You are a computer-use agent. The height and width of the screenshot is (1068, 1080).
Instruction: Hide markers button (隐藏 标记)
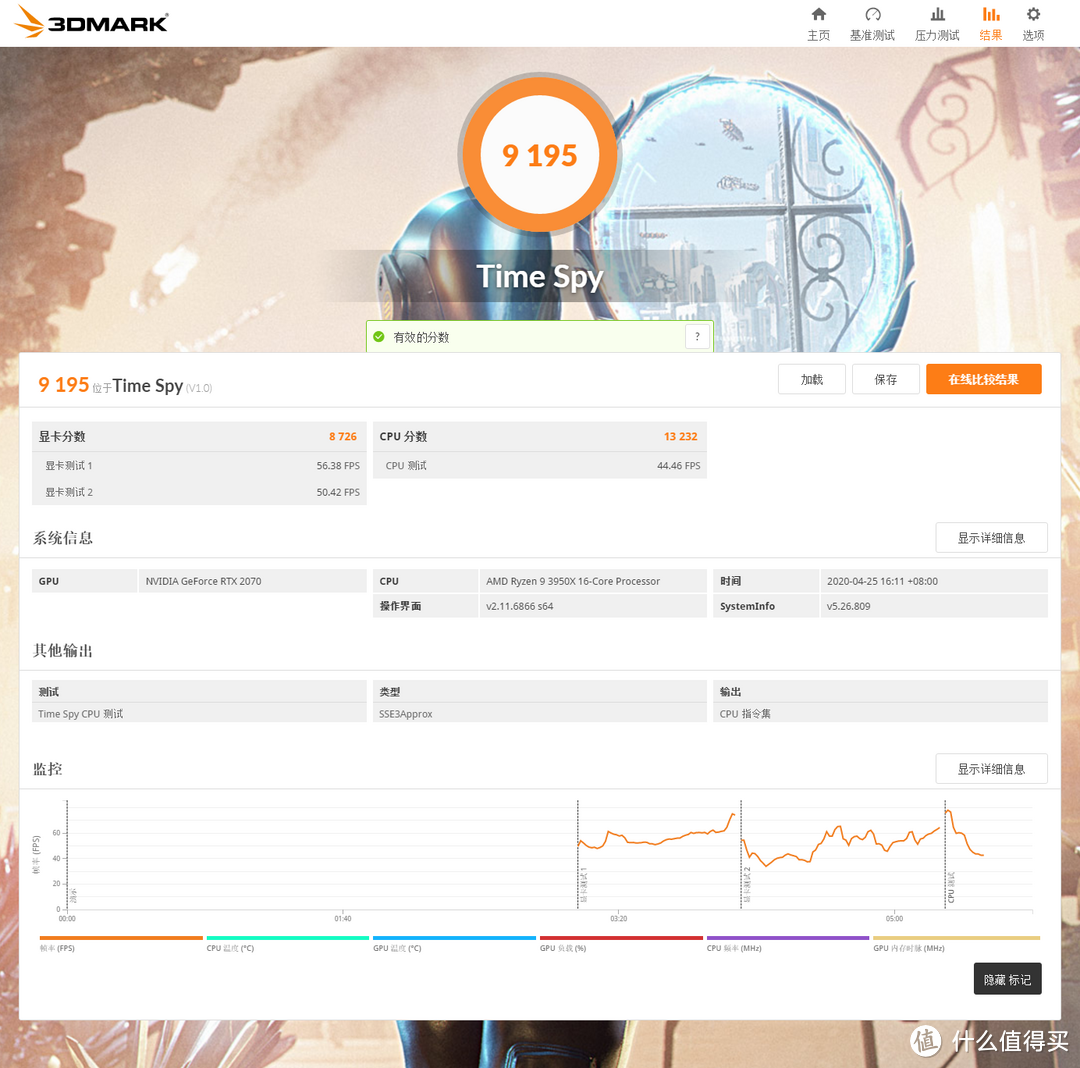(1007, 979)
